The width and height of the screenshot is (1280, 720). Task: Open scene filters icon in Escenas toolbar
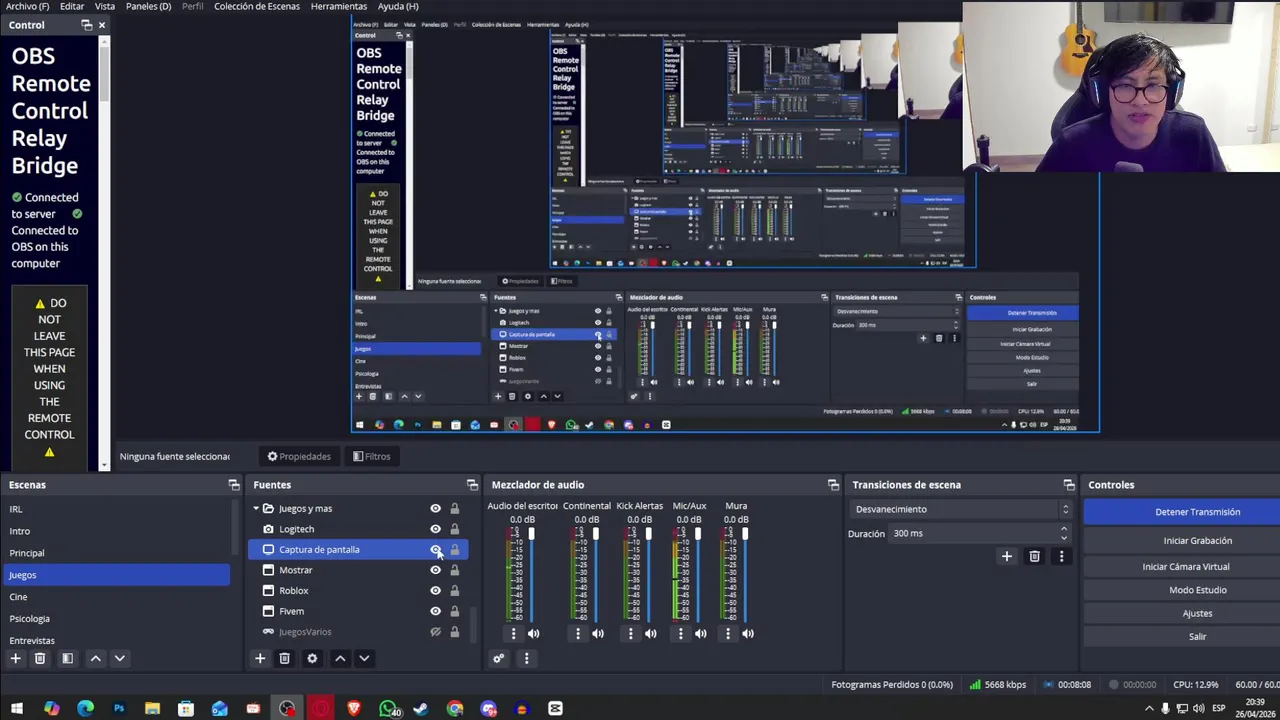67,658
